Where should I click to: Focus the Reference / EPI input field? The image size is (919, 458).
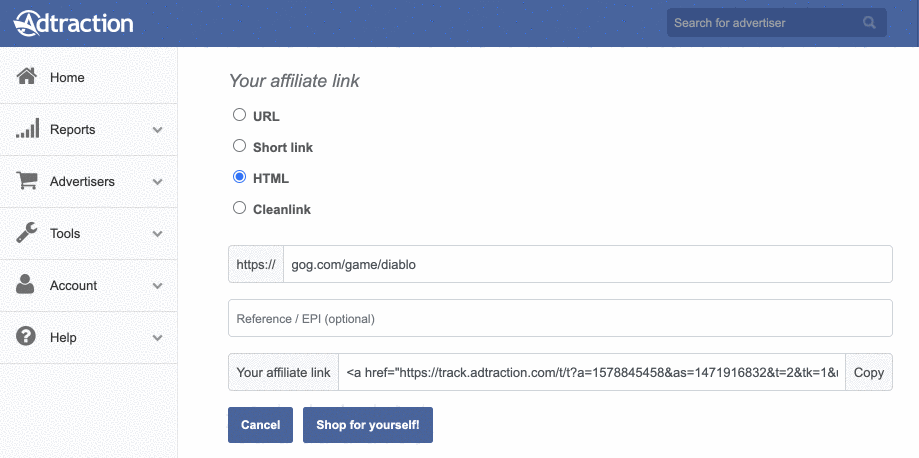point(560,318)
